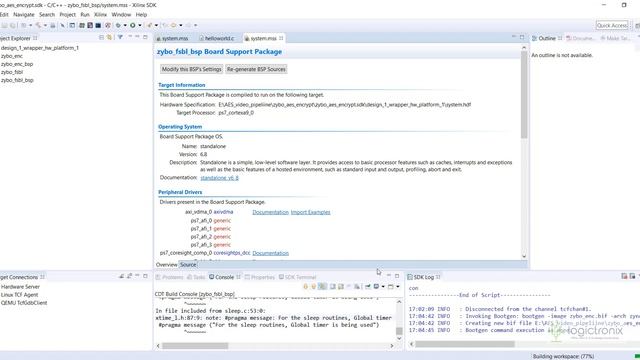The image size is (640, 360).
Task: Click the Console scroll-right arrow
Action: click(x=392, y=346)
